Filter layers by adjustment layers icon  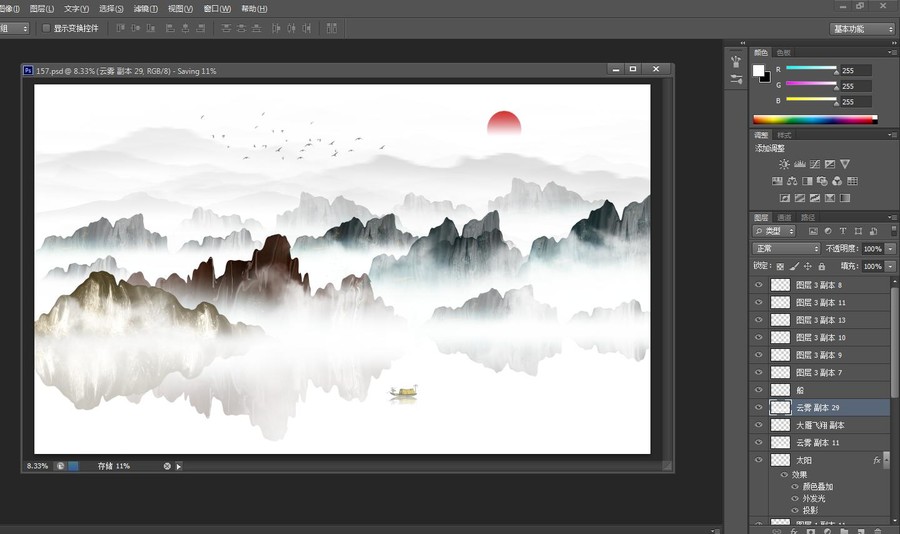tap(828, 231)
